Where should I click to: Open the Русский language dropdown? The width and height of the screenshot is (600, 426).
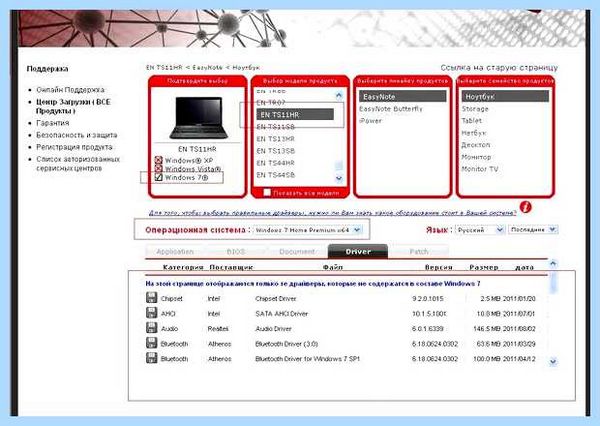tap(480, 230)
